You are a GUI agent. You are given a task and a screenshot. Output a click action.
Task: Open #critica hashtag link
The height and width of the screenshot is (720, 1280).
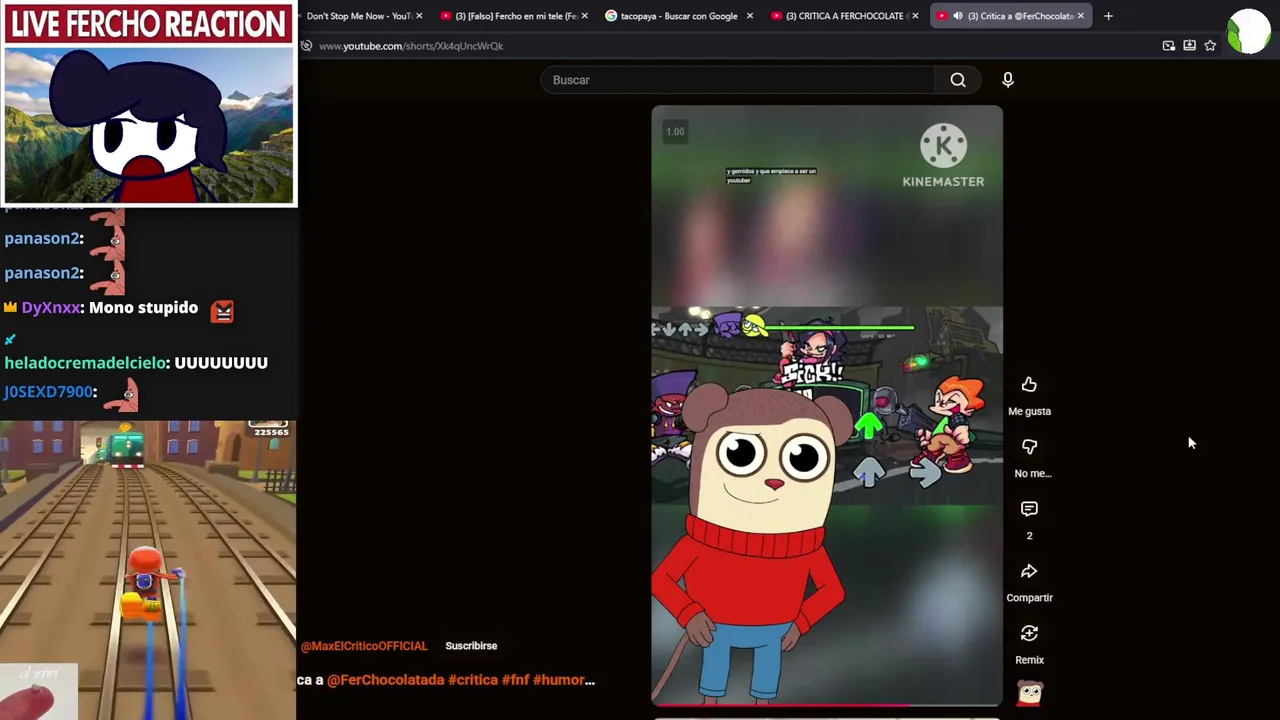point(473,680)
